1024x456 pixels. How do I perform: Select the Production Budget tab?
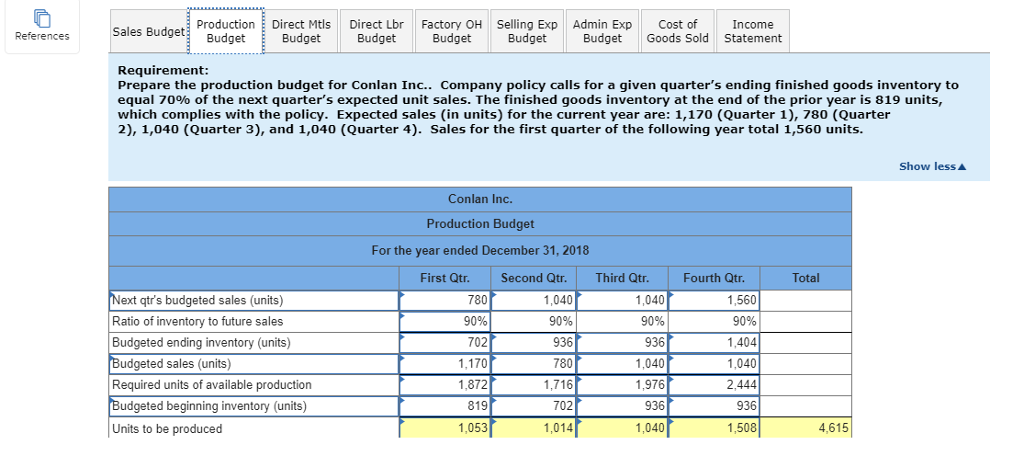point(226,31)
